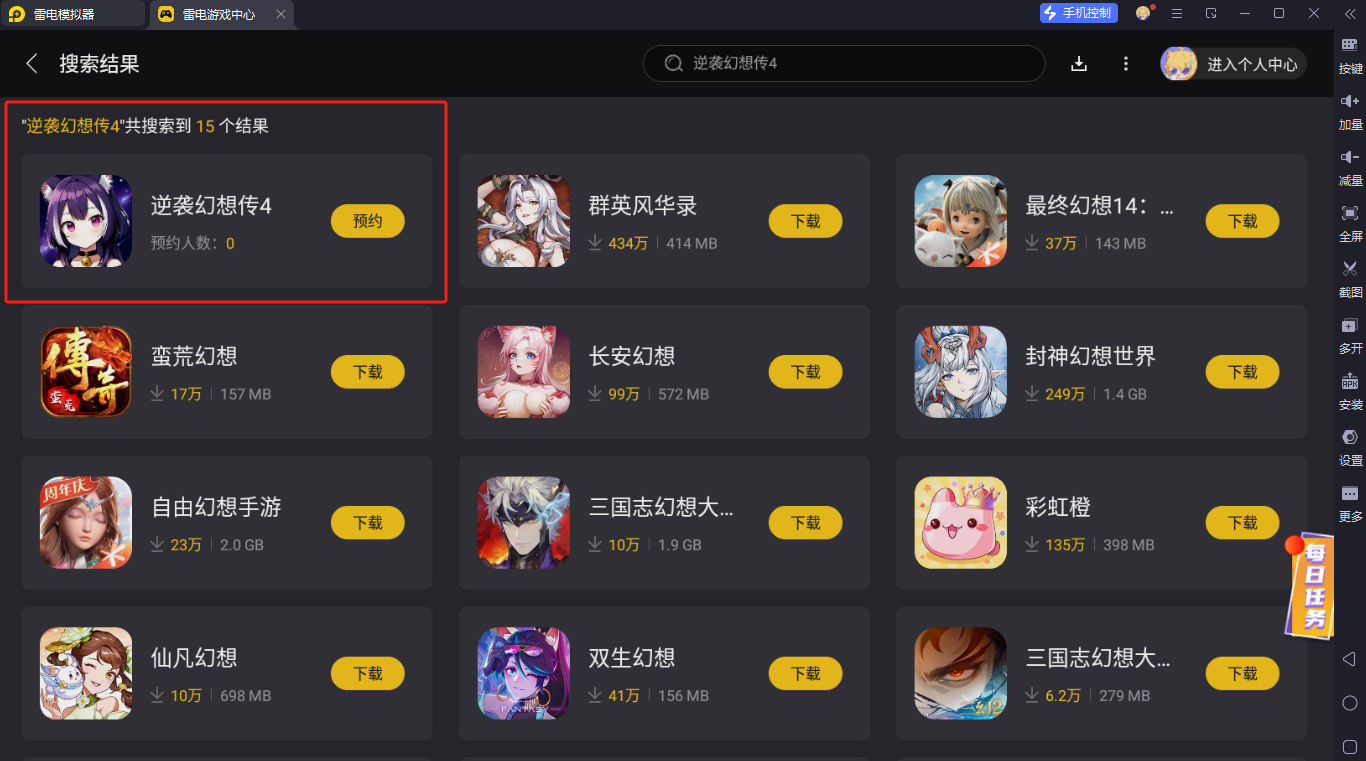The image size is (1366, 761).
Task: Increase volume with 加量 sidebar icon
Action: tap(1350, 111)
